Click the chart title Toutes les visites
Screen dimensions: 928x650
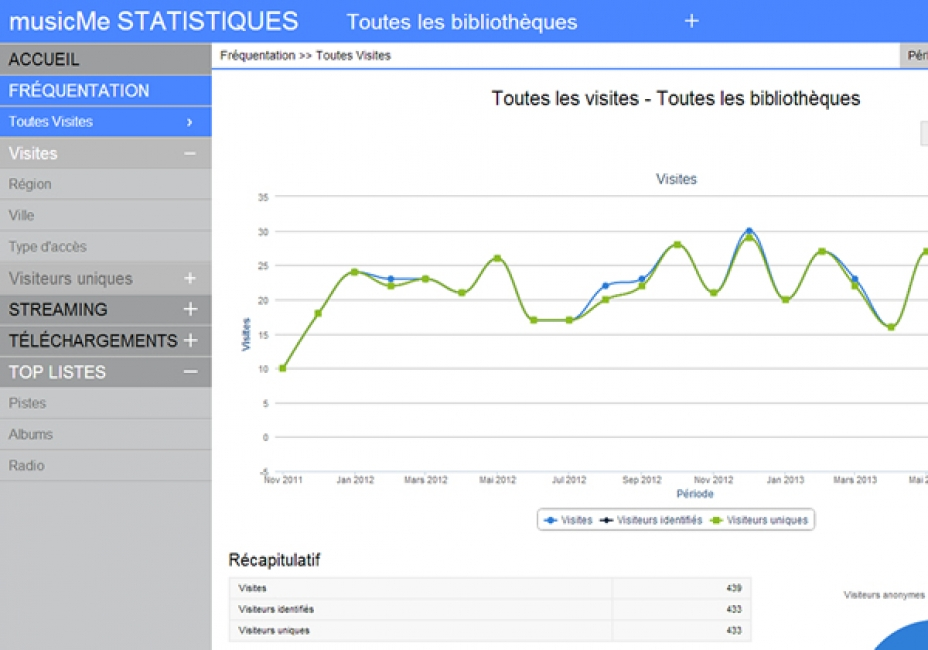pyautogui.click(x=676, y=98)
